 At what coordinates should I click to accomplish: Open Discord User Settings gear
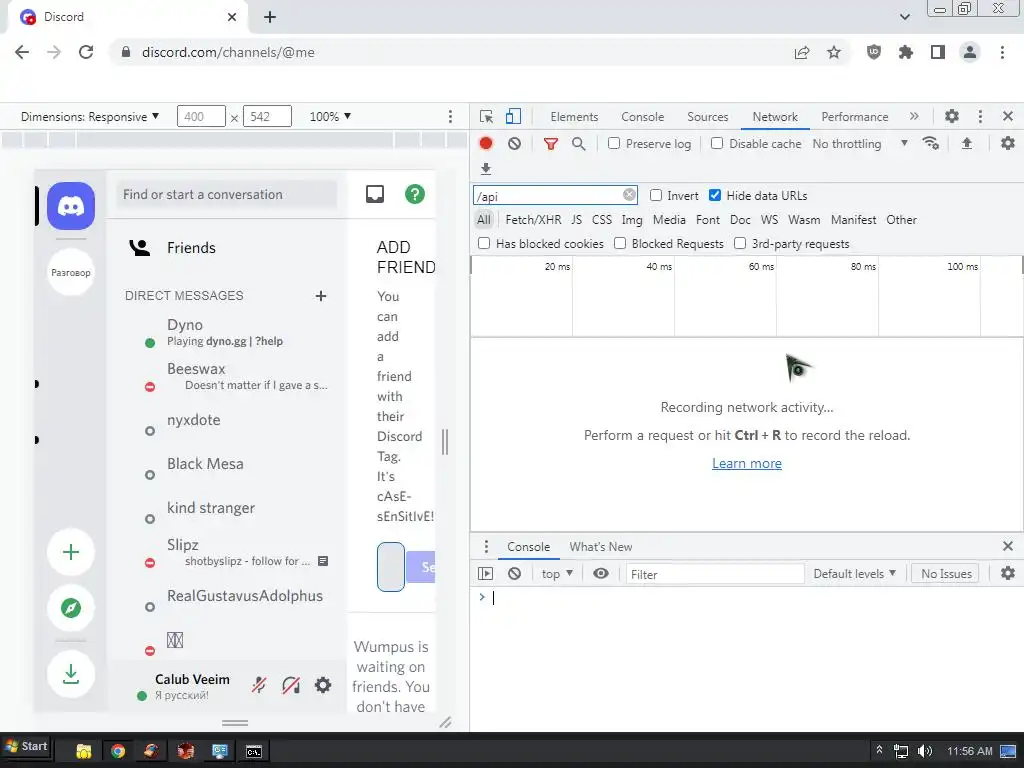tap(323, 685)
